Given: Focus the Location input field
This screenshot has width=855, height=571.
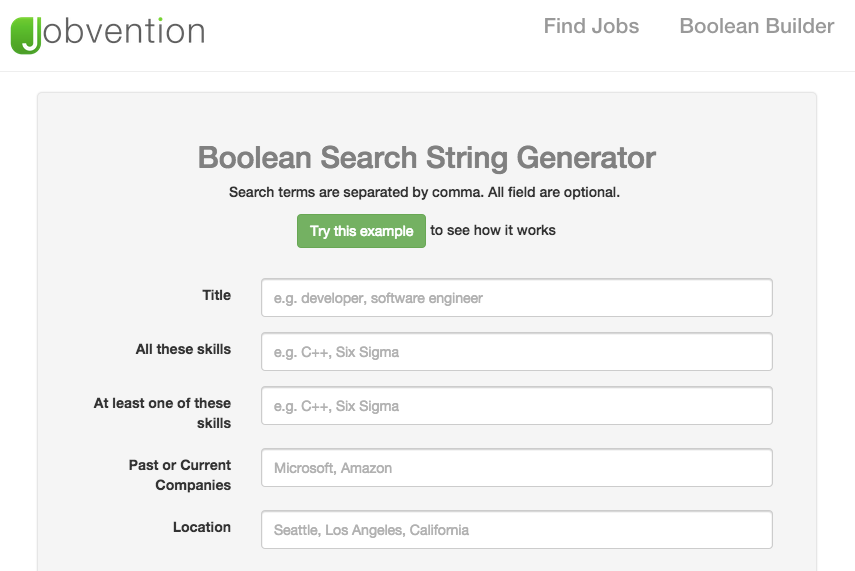Looking at the screenshot, I should pyautogui.click(x=516, y=530).
